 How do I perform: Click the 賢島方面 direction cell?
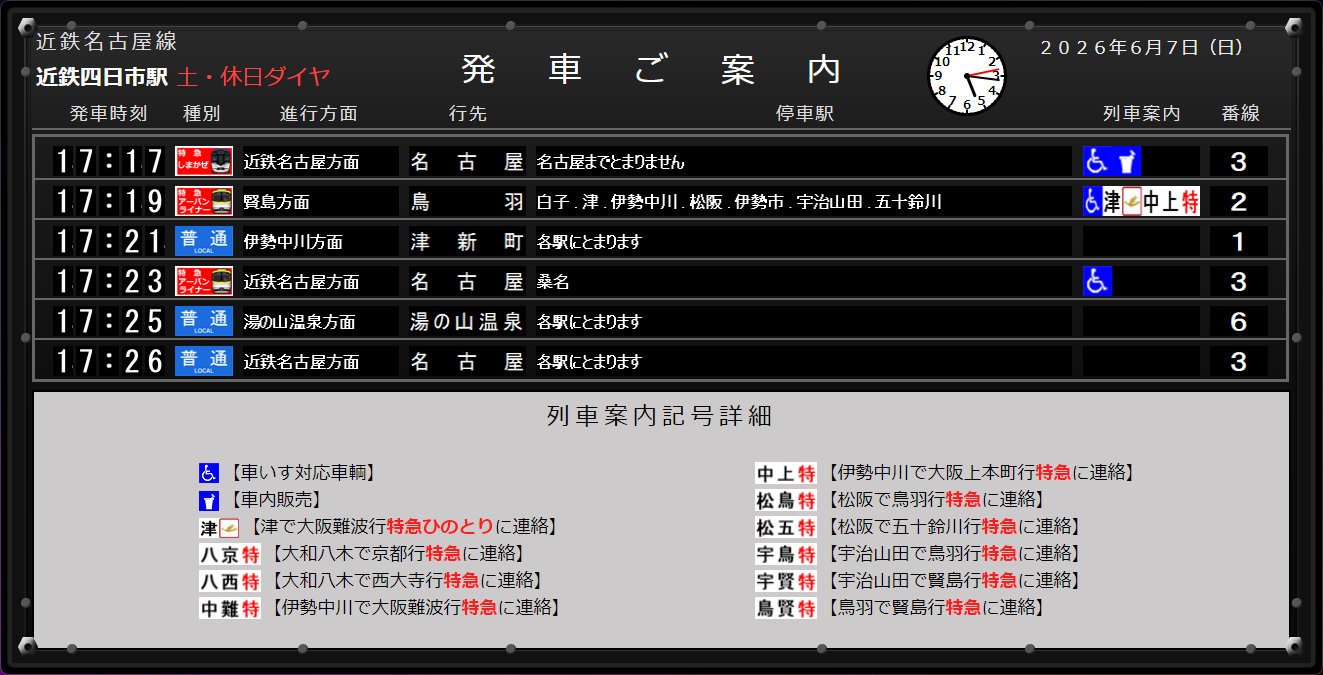[x=320, y=202]
